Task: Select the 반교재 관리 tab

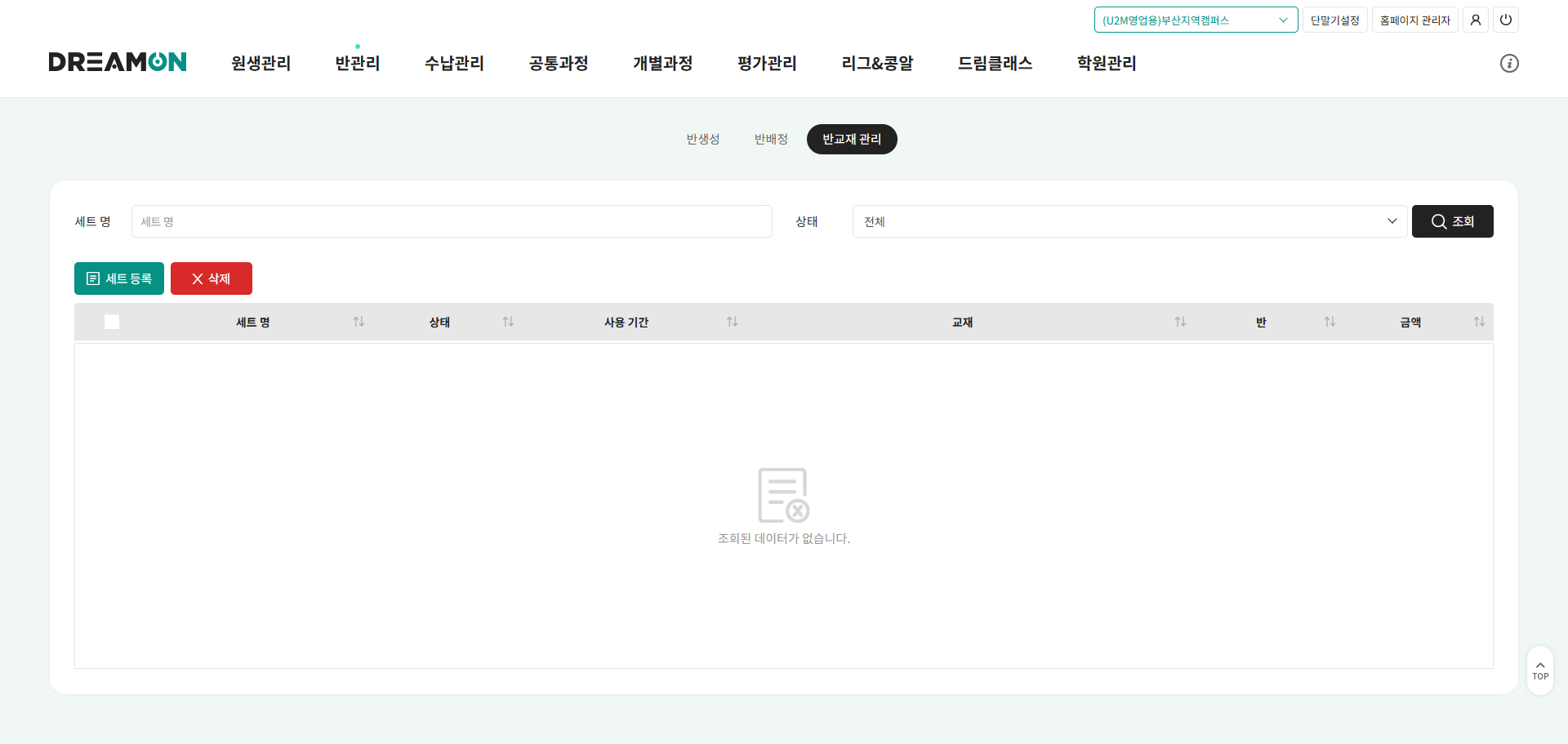Action: click(x=852, y=139)
